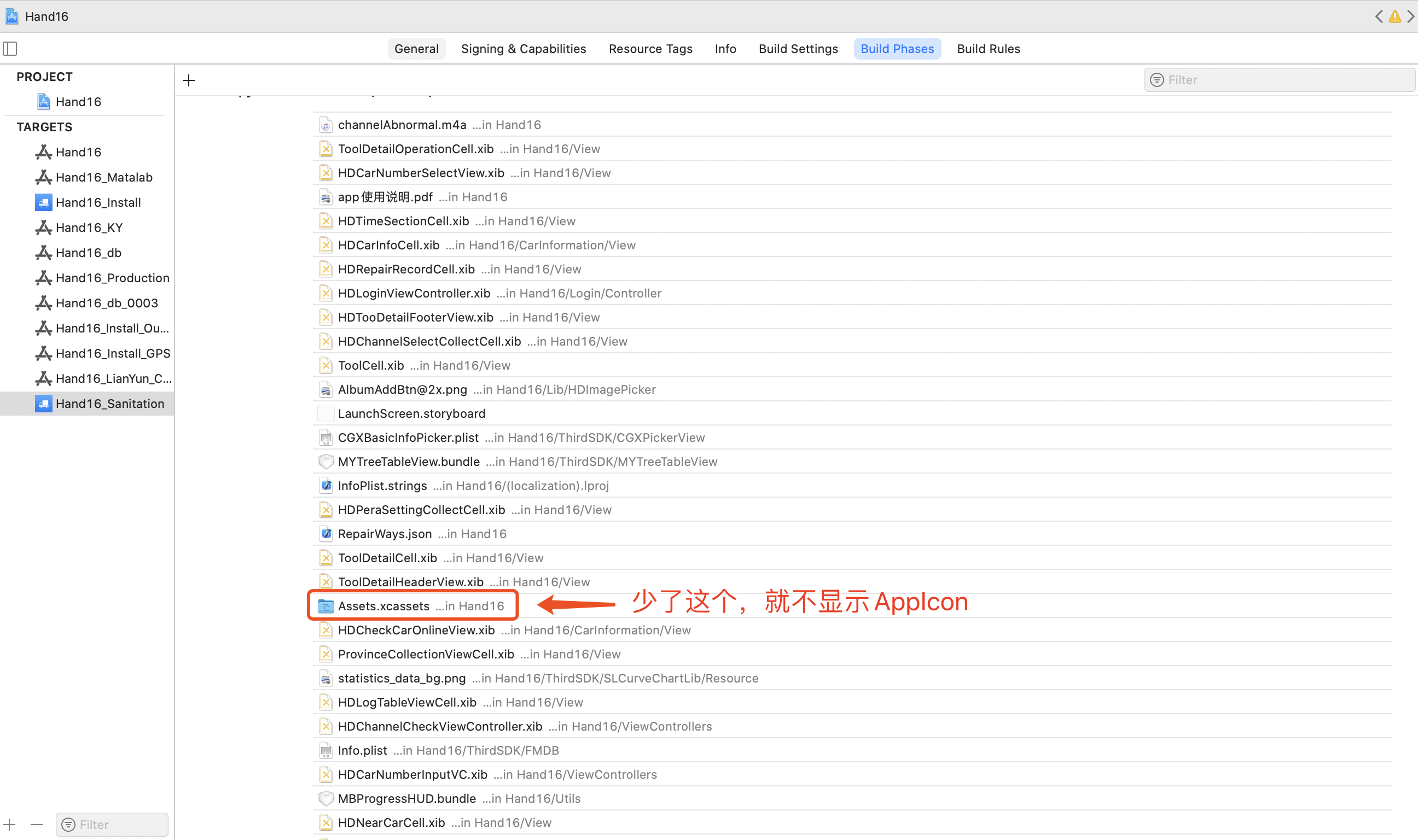Select the ToolDetailCell.xib entry in Copy Bundle Resources

pos(387,558)
